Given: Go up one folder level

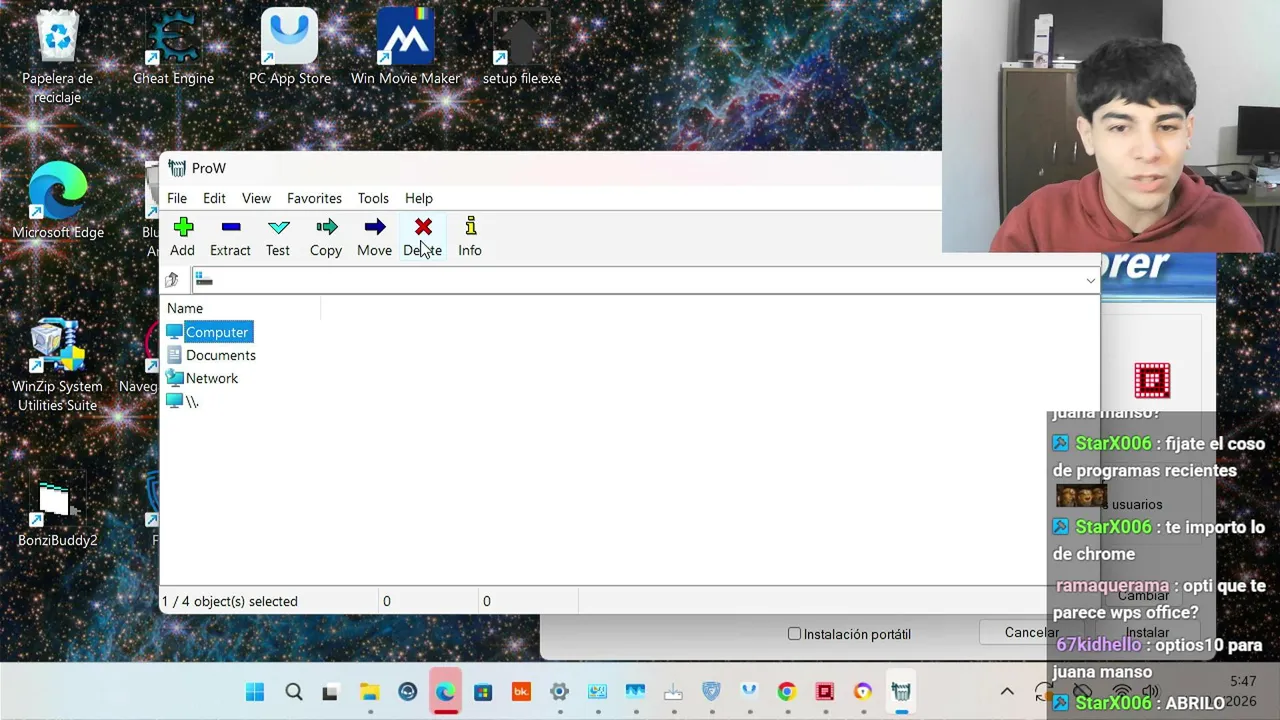Looking at the screenshot, I should click(x=172, y=280).
